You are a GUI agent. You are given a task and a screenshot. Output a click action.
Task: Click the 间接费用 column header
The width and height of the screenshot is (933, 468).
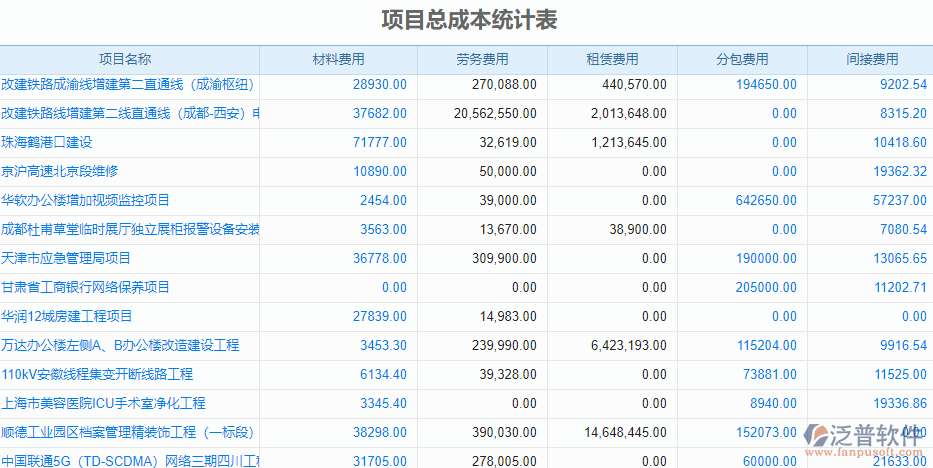[x=871, y=60]
